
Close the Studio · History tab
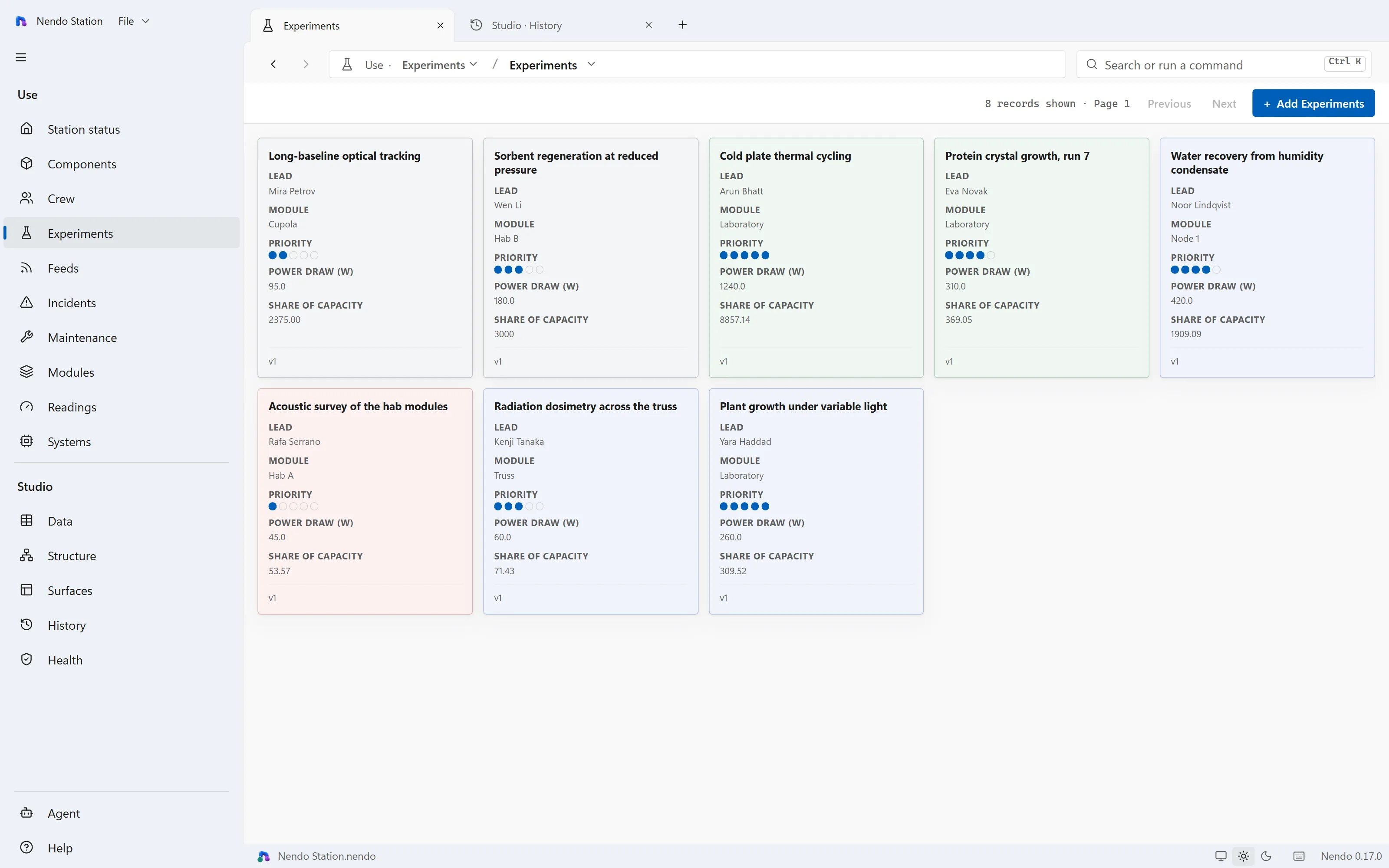click(648, 25)
